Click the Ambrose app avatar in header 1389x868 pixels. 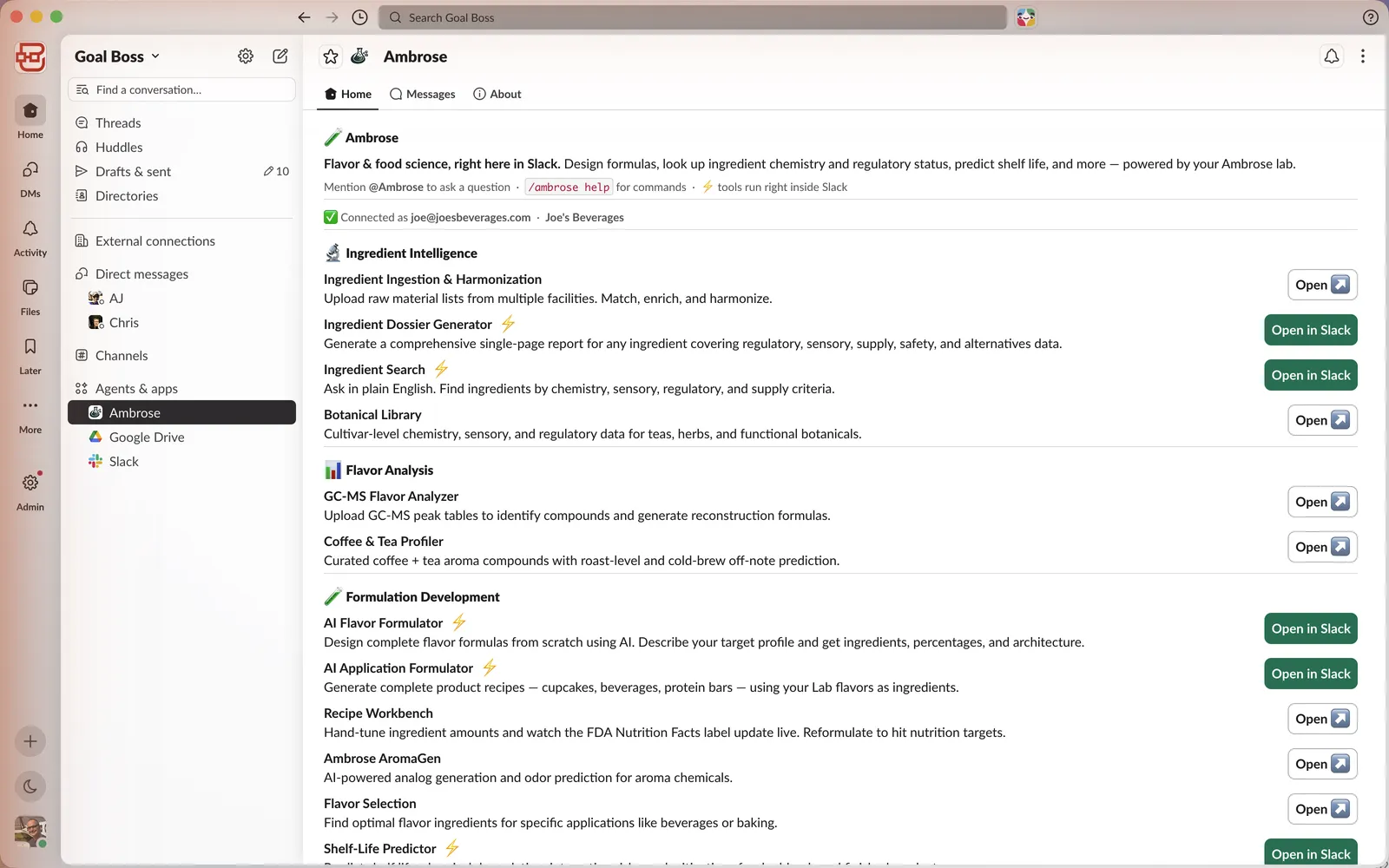pos(359,56)
